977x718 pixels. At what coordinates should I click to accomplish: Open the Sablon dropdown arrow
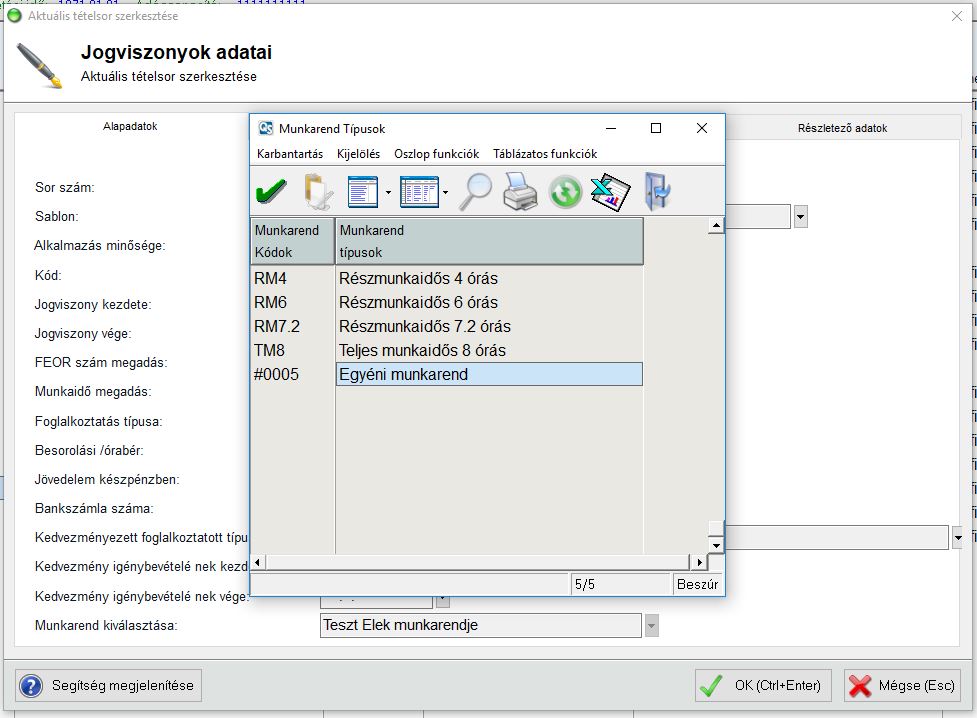(x=800, y=217)
